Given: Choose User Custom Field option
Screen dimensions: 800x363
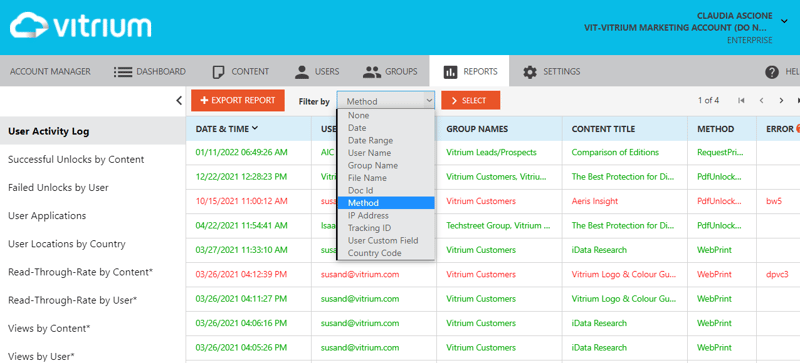Looking at the screenshot, I should tap(386, 240).
